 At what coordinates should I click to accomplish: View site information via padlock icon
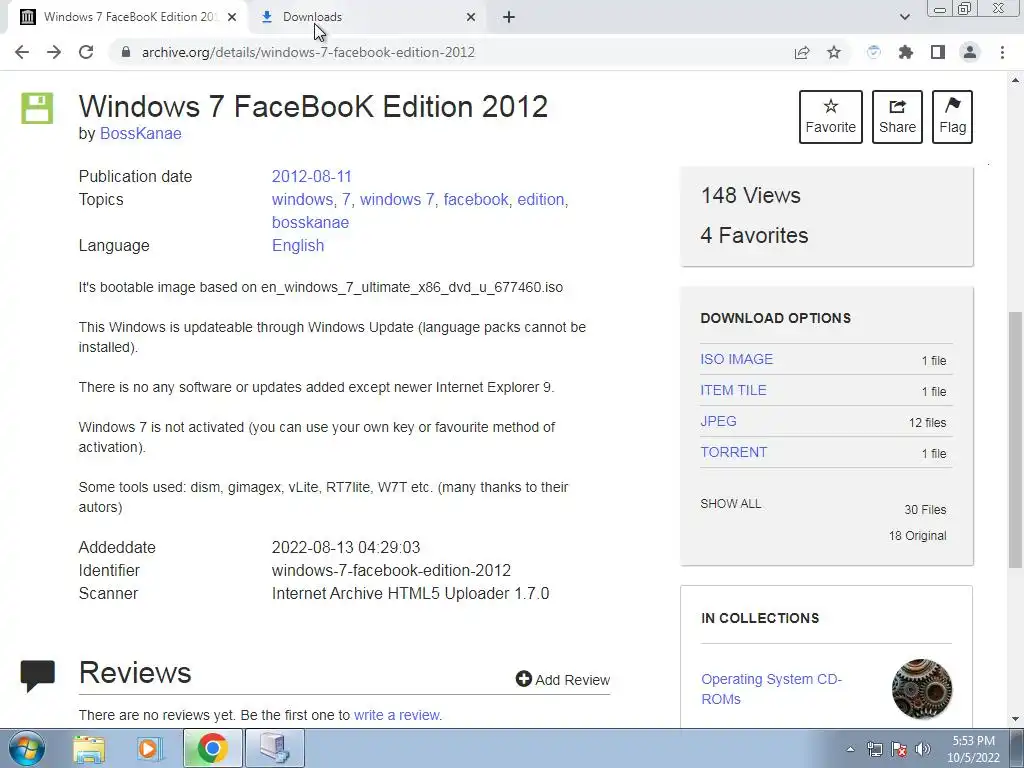point(126,52)
